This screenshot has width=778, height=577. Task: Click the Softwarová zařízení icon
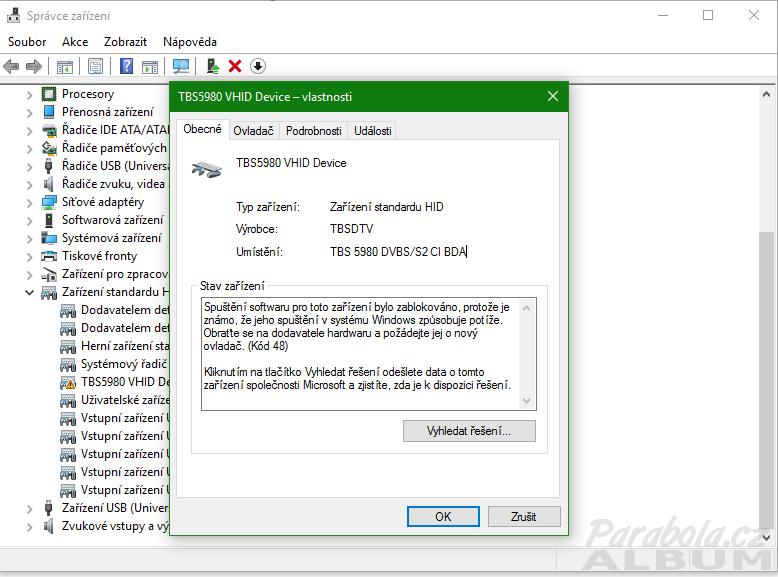pyautogui.click(x=49, y=220)
